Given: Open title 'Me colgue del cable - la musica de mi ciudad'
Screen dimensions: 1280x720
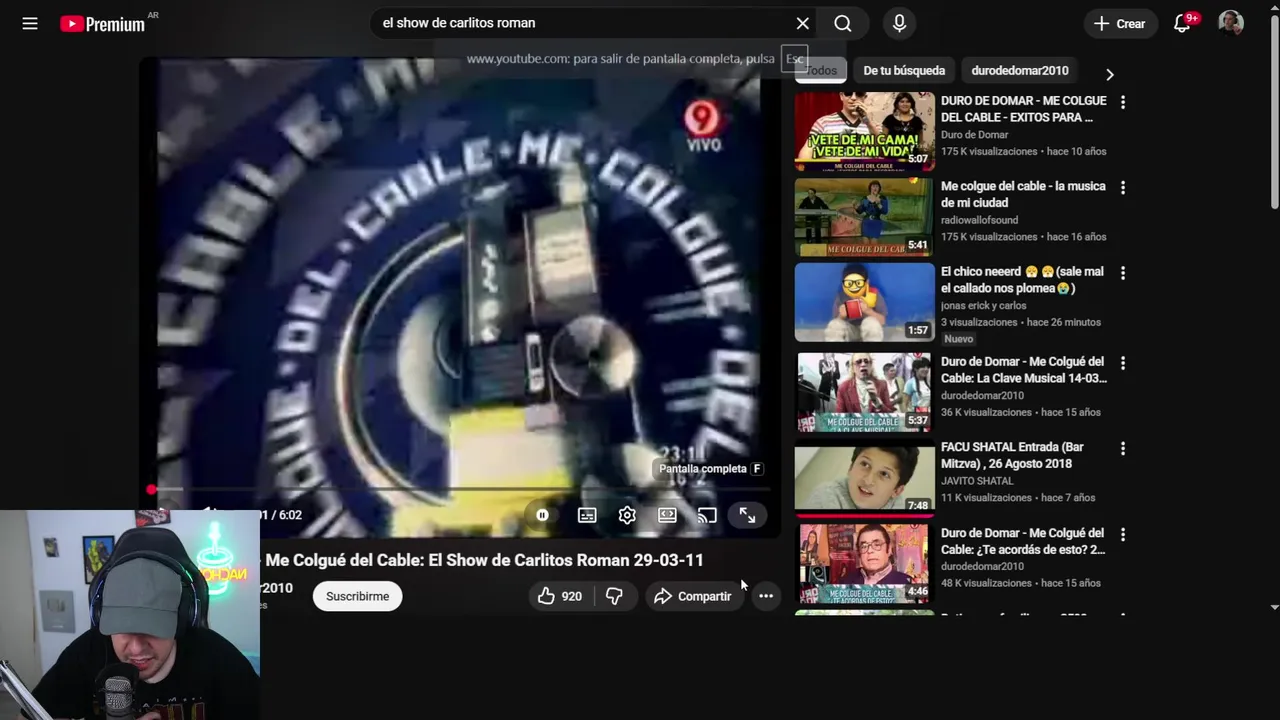Looking at the screenshot, I should pyautogui.click(x=1023, y=194).
